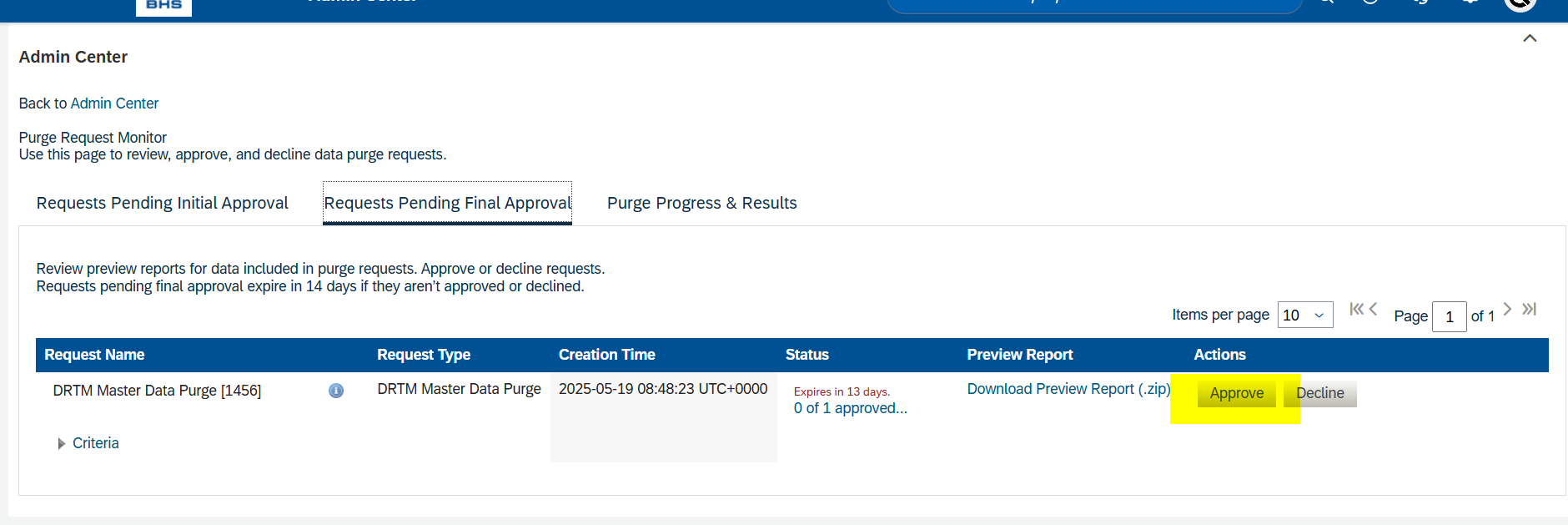Viewport: 1568px width, 525px height.
Task: Expand the Criteria section
Action: [62, 444]
